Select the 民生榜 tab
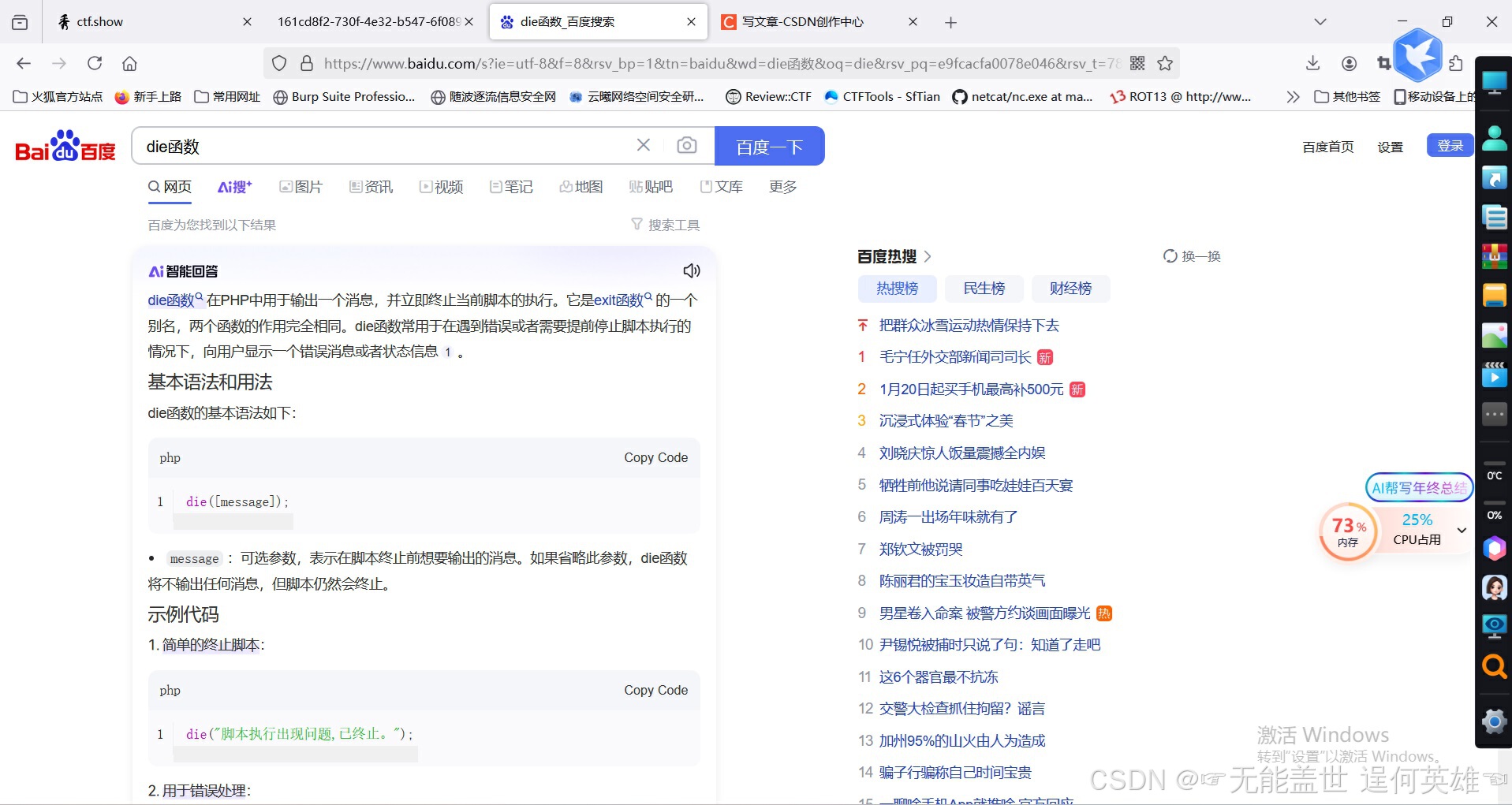The width and height of the screenshot is (1512, 805). (984, 289)
